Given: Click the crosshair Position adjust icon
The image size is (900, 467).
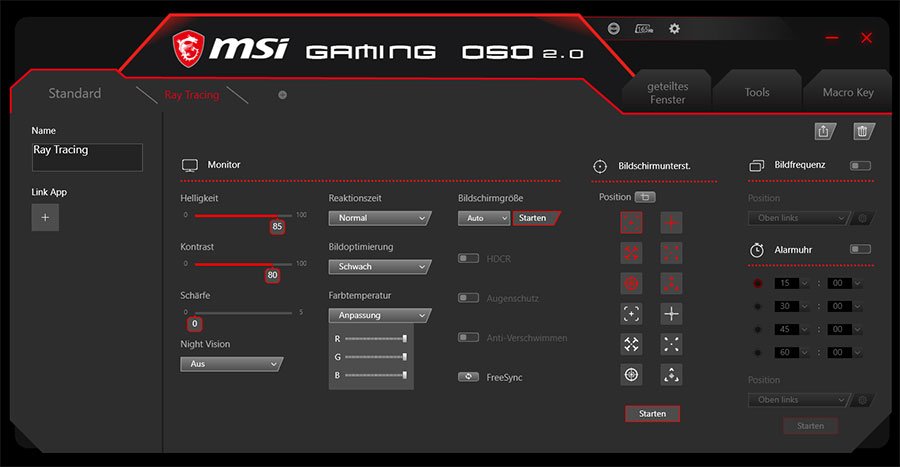Looking at the screenshot, I should 645,197.
